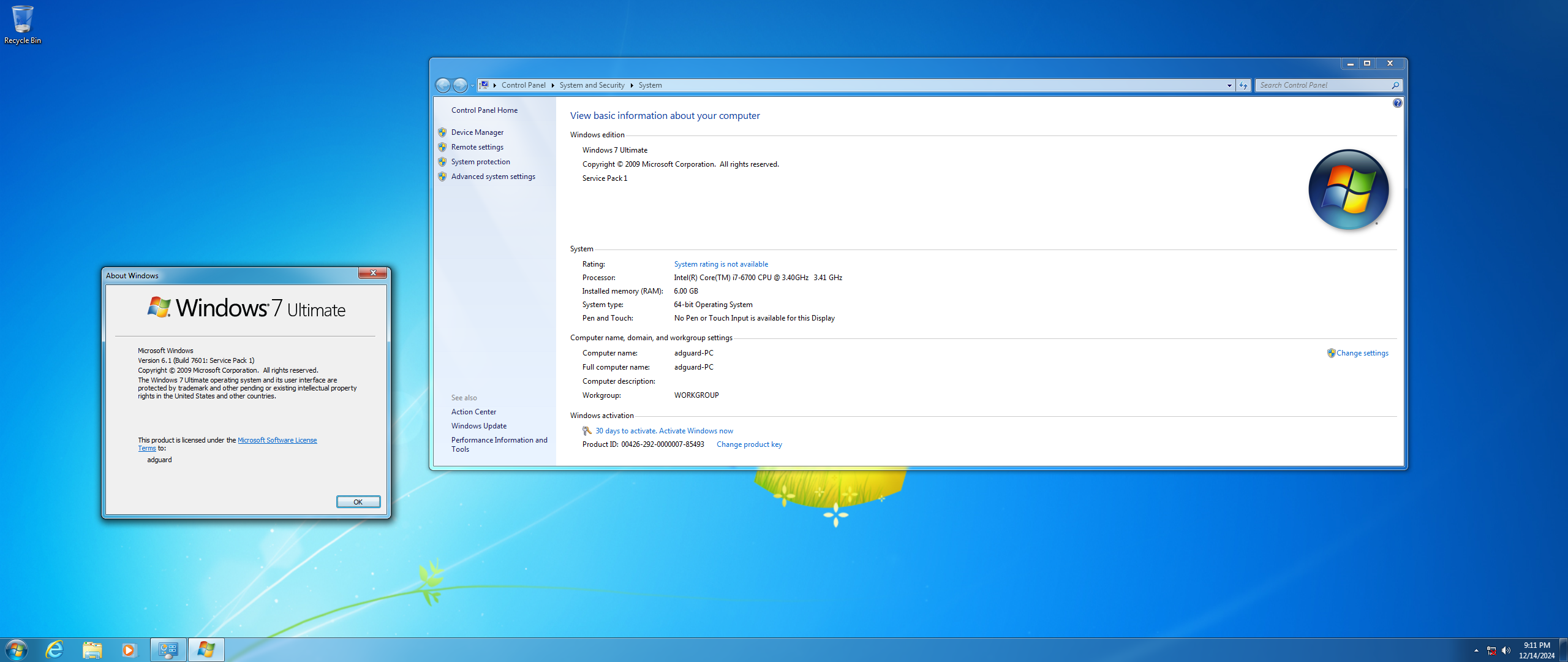Select System and Security breadcrumb
The height and width of the screenshot is (662, 1568).
pyautogui.click(x=592, y=85)
